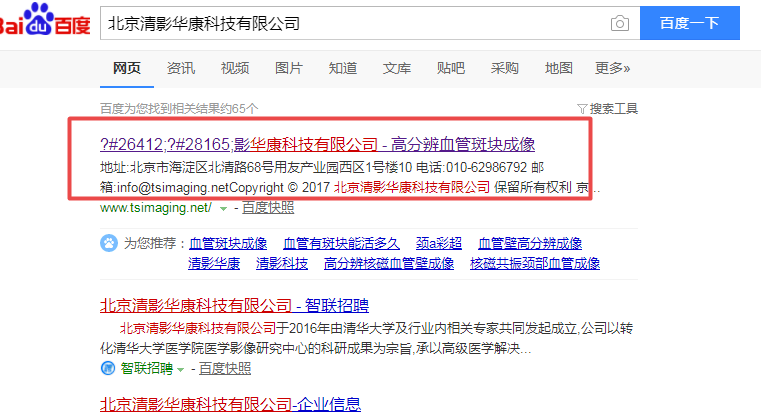
Task: Click the Baidu logo
Action: pos(45,20)
